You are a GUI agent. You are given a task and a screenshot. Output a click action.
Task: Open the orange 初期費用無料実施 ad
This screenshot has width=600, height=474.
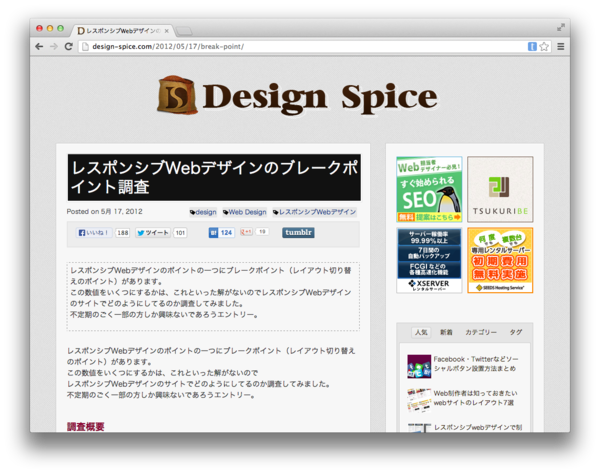(x=500, y=261)
